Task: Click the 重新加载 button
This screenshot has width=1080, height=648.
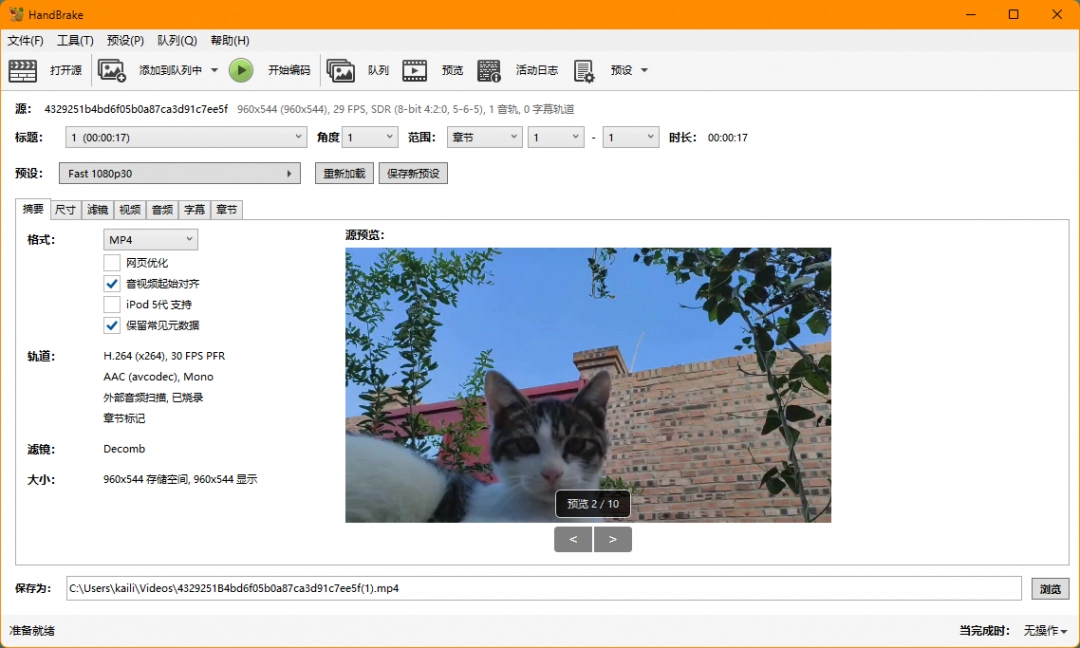Action: (344, 173)
